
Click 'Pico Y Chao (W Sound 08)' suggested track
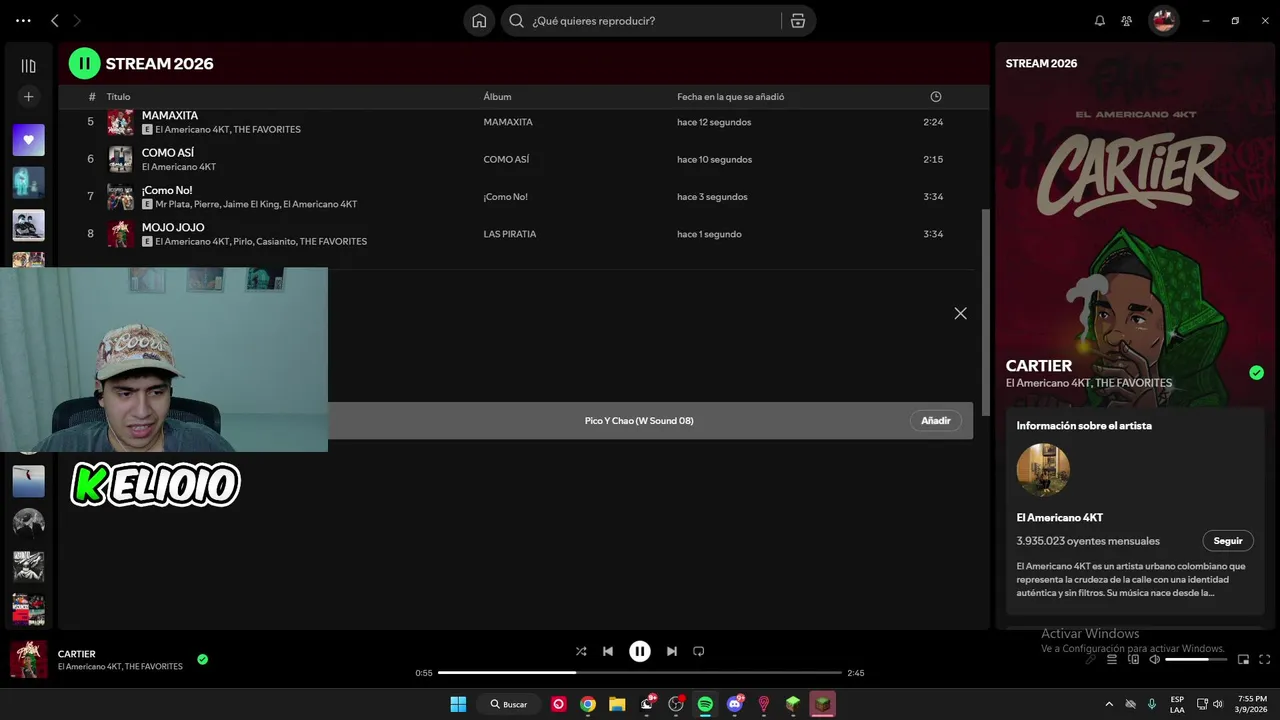tap(639, 421)
